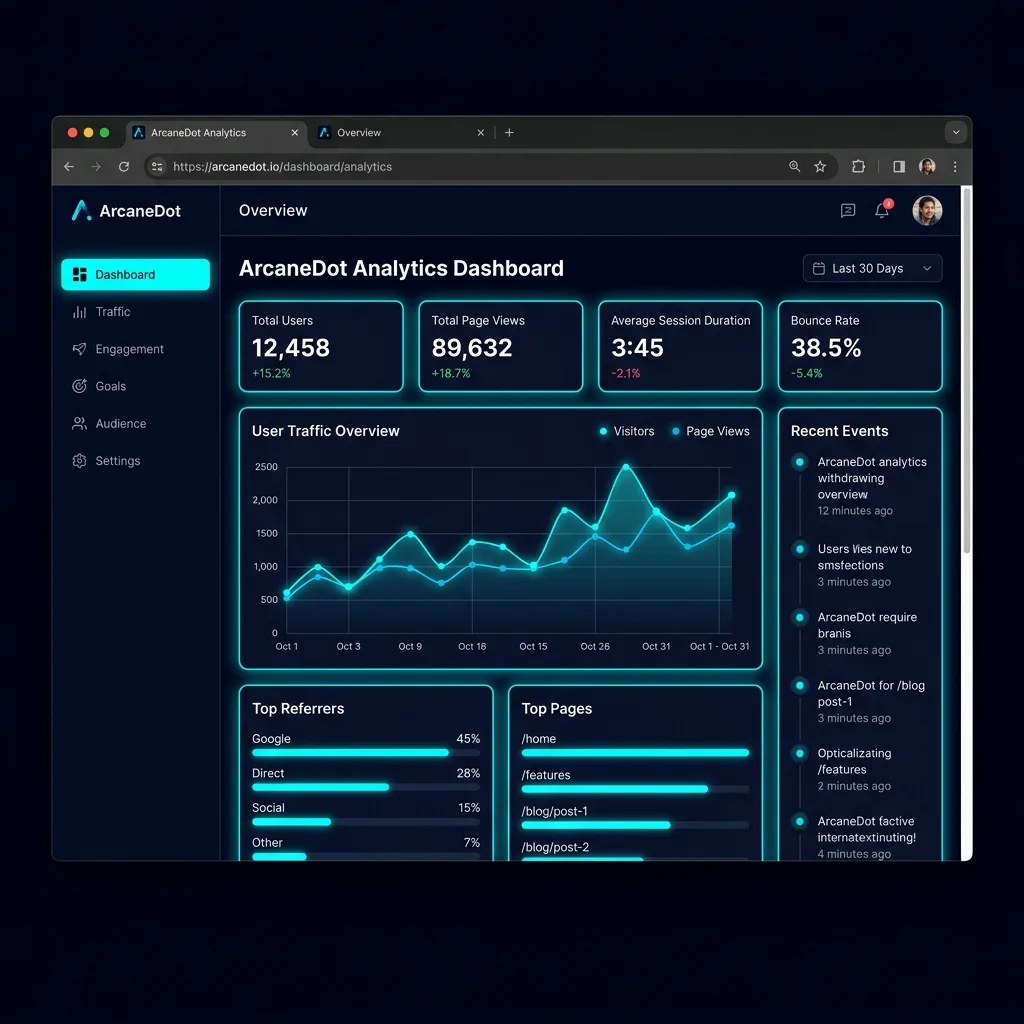Switch to the Overview browser tab
This screenshot has height=1024, width=1024.
[402, 133]
